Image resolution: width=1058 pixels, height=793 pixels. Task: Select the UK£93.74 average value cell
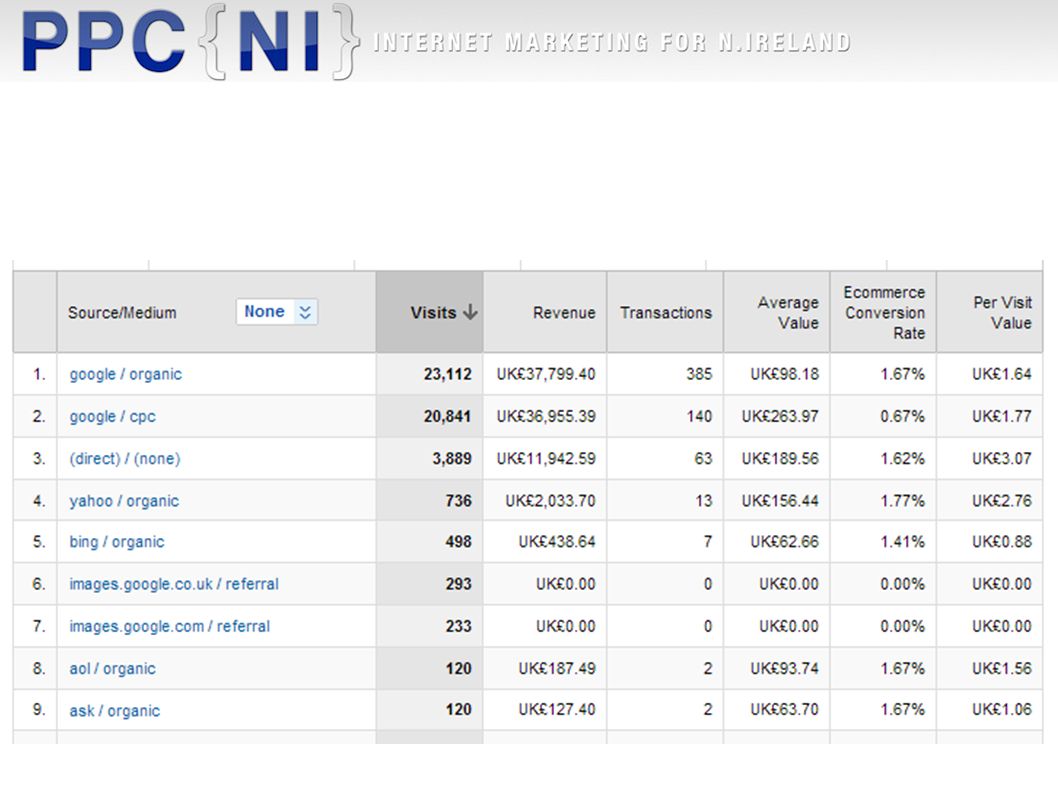tap(777, 669)
